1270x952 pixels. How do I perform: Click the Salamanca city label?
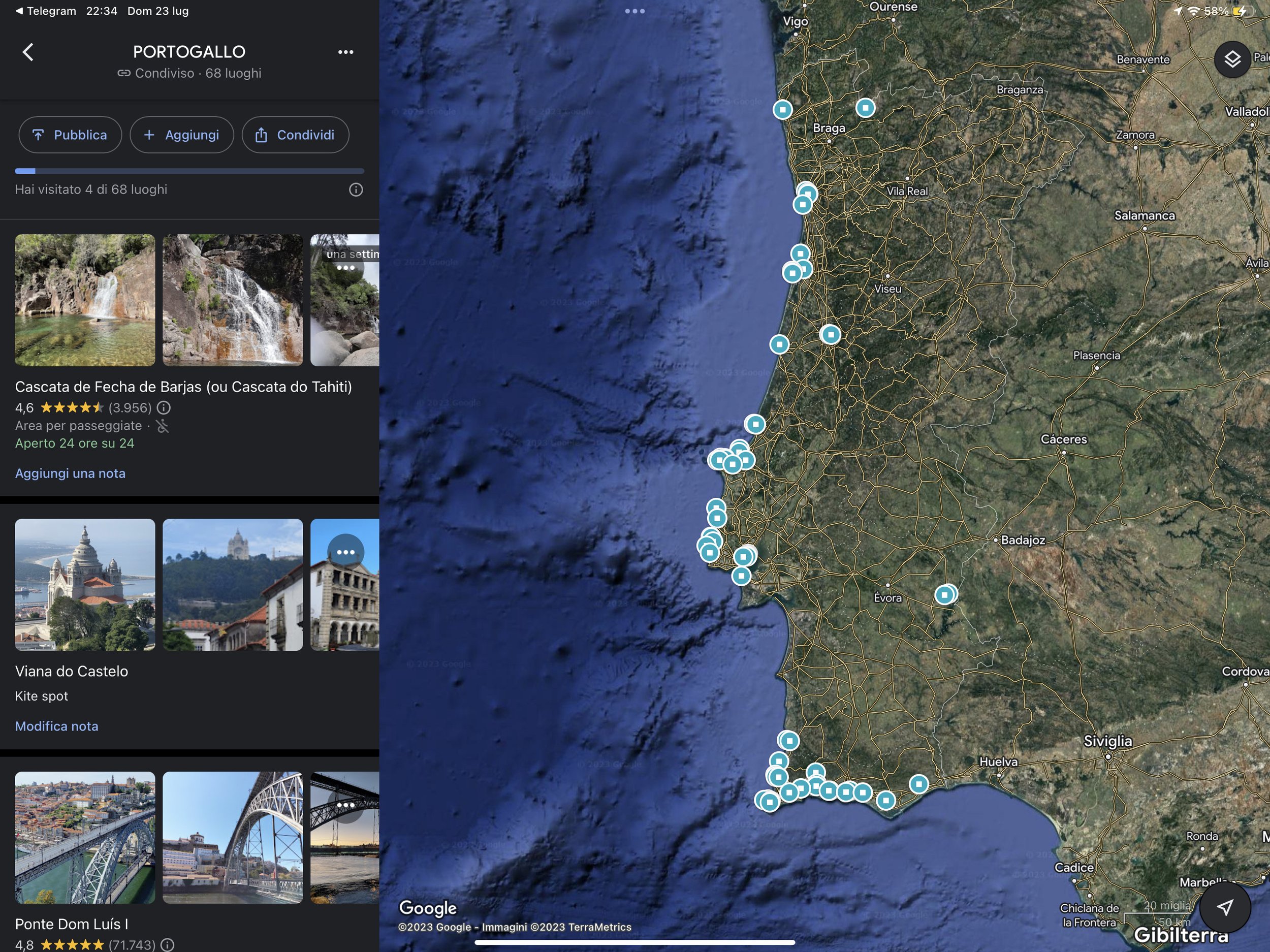tap(1144, 215)
